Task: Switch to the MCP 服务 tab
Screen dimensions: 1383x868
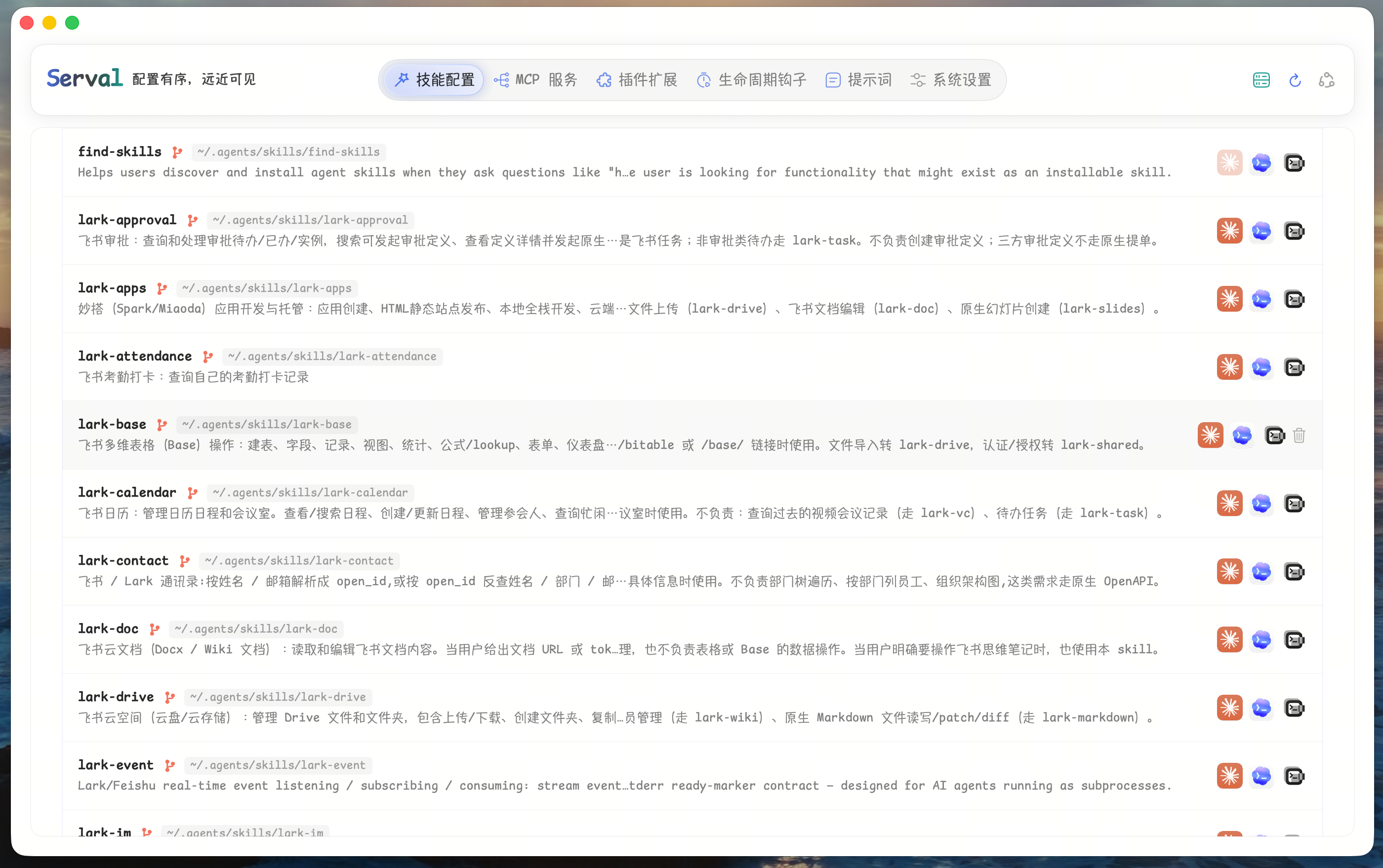Action: 535,80
